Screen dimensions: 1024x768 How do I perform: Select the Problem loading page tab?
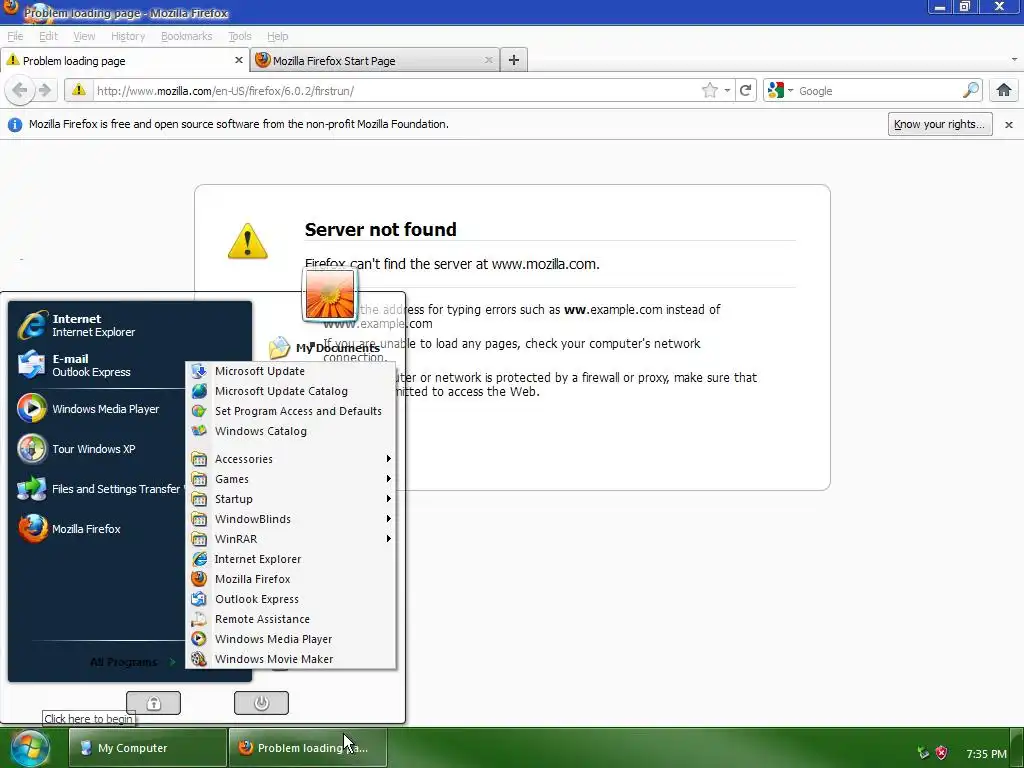125,60
